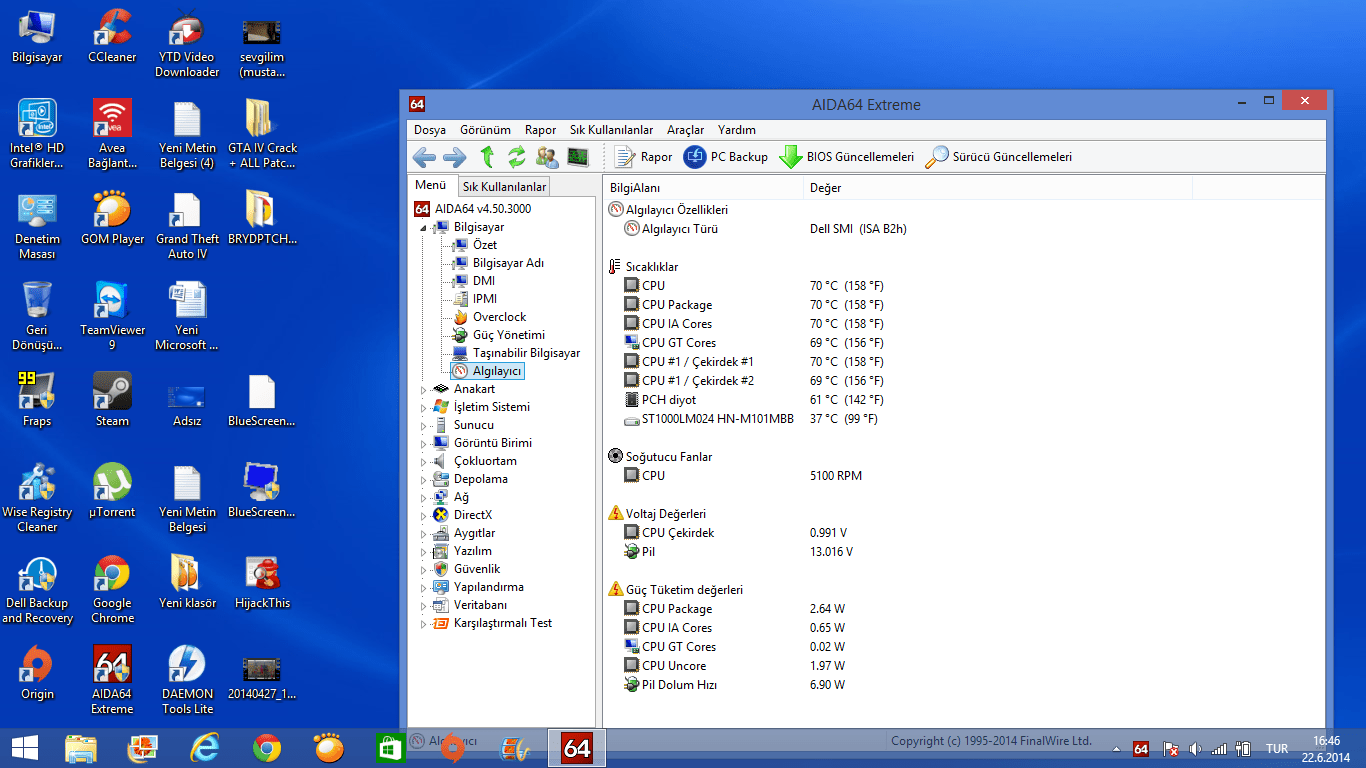Viewport: 1366px width, 768px height.
Task: Expand the Anakart tree node
Action: tap(424, 388)
